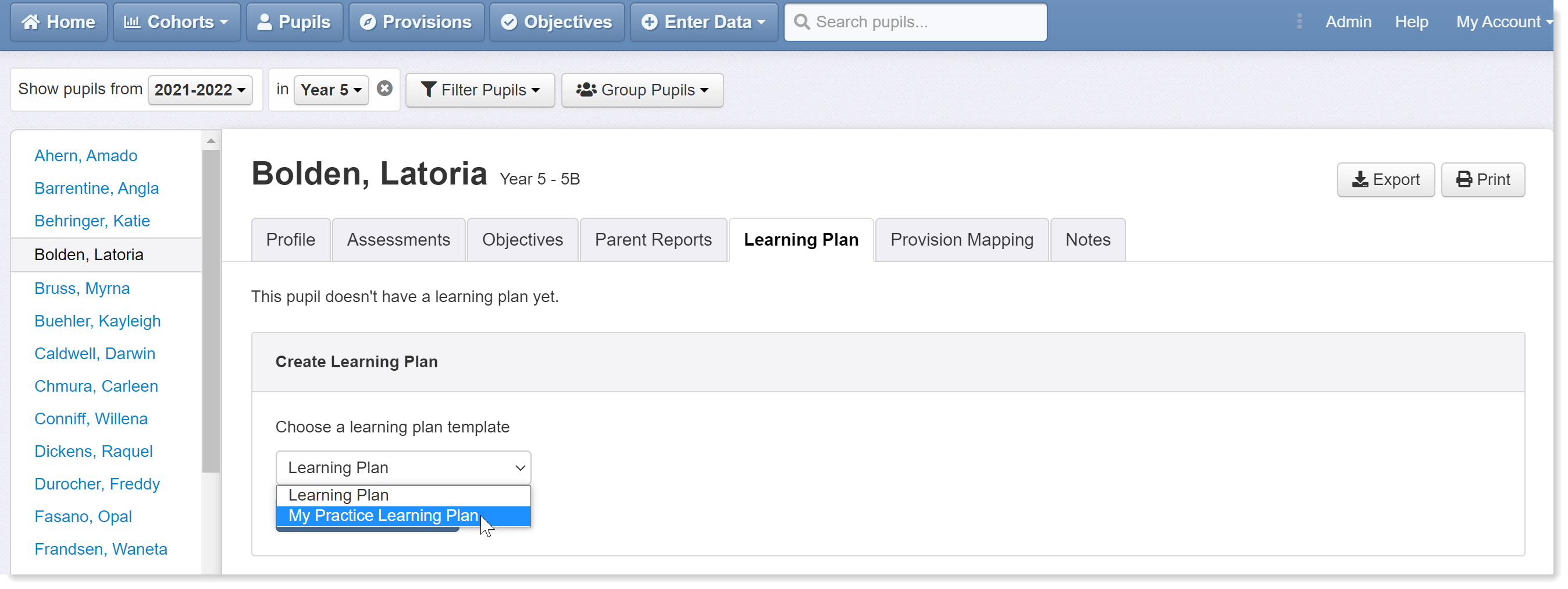The image size is (1568, 589).
Task: Click the Provisions compass icon
Action: pos(368,22)
